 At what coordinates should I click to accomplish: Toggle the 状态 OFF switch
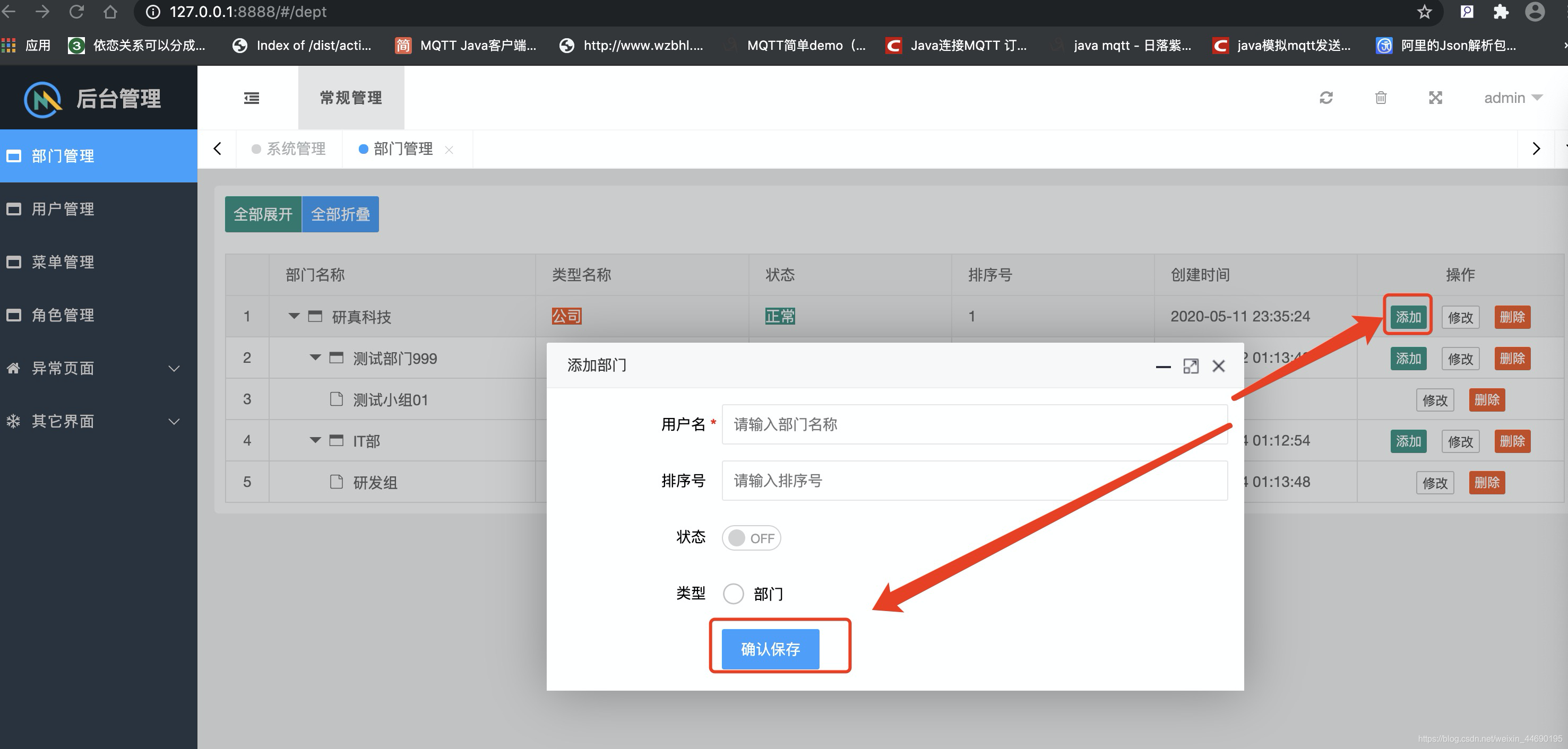pos(751,538)
